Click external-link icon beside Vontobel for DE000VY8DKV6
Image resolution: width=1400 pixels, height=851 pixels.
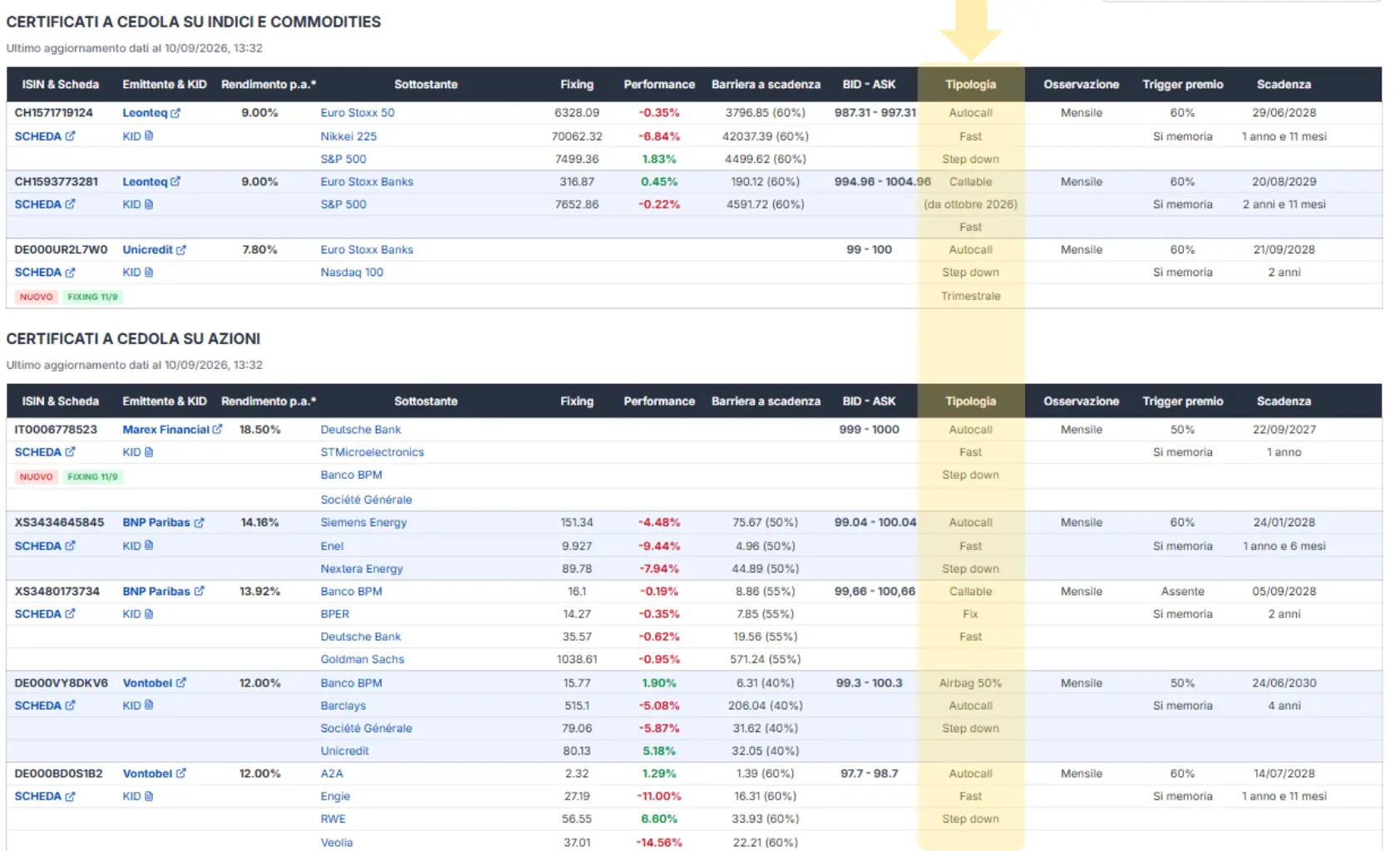[181, 683]
